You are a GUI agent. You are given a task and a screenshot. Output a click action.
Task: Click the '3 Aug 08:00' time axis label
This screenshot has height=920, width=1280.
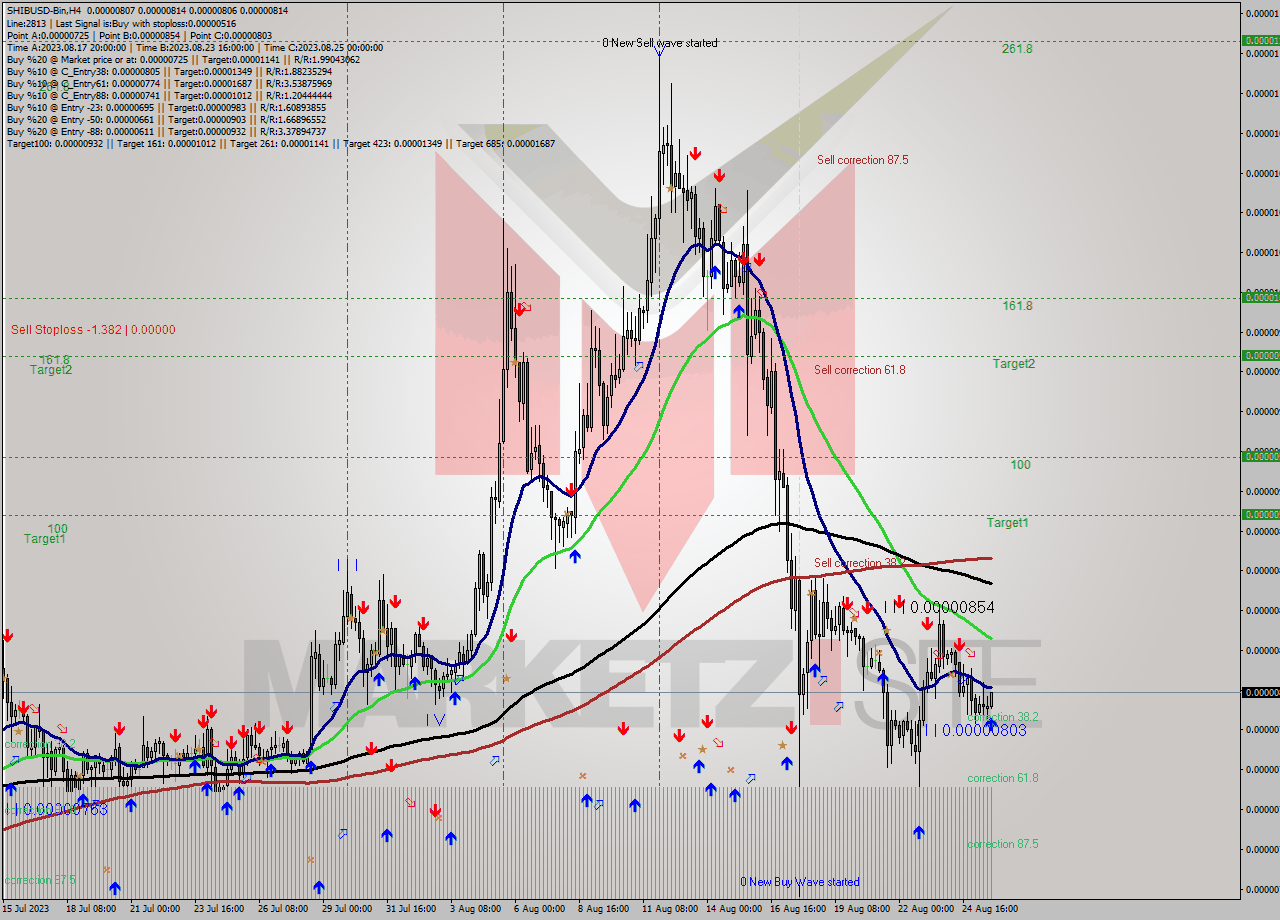tap(476, 909)
